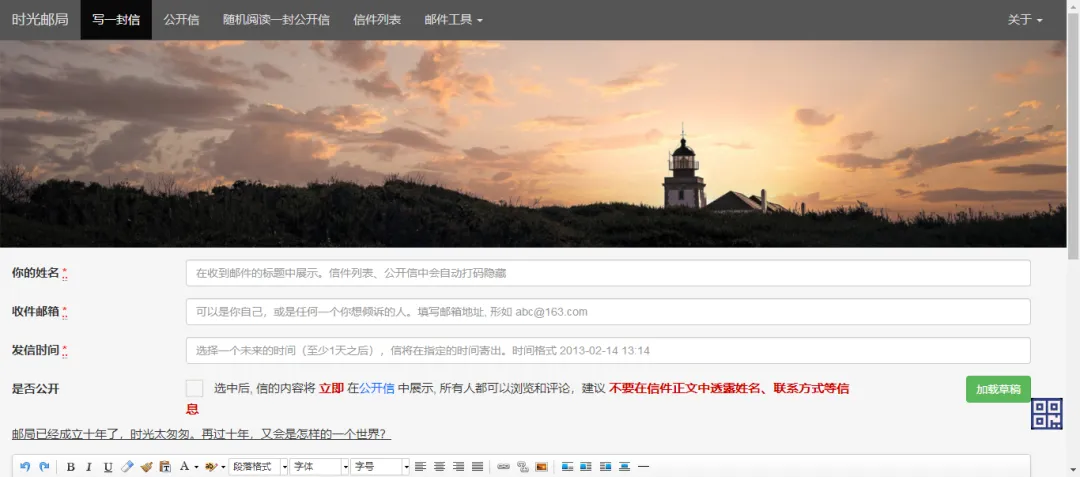The width and height of the screenshot is (1080, 477).
Task: Justify text alignment
Action: pyautogui.click(x=477, y=467)
